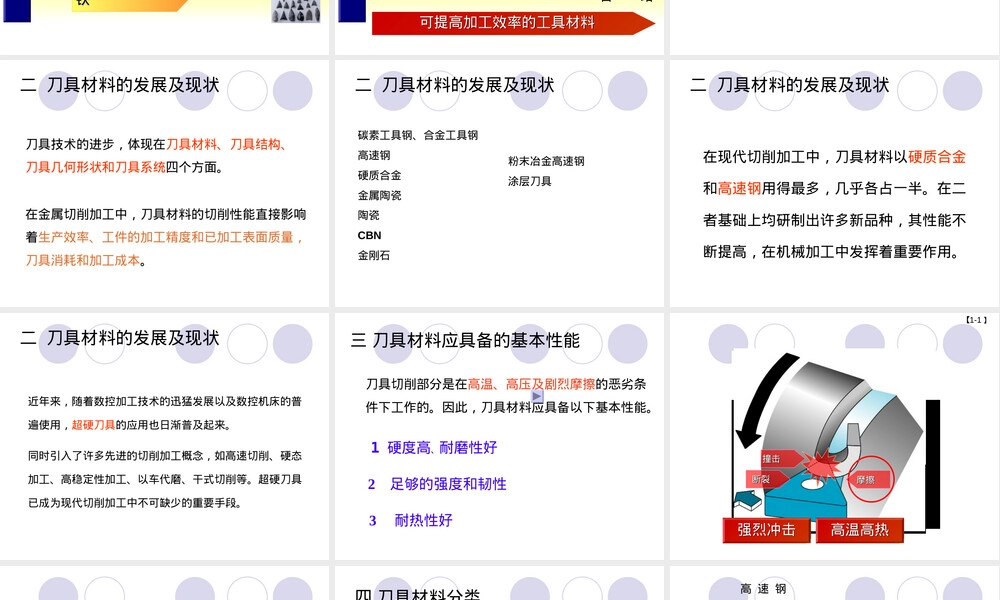The height and width of the screenshot is (600, 1000).
Task: Click the red 硬质合金 in the 在现代切削加工中 slide
Action: [x=937, y=157]
